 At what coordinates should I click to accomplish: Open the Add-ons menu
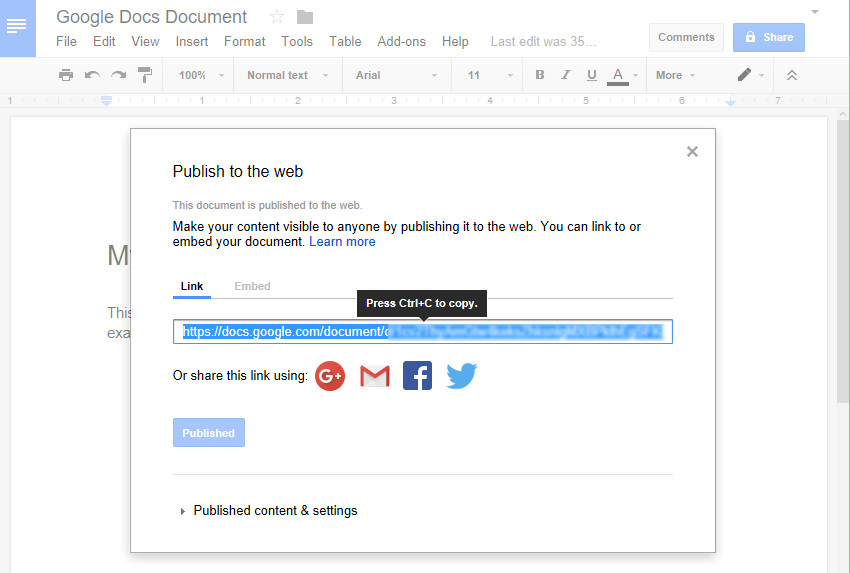pyautogui.click(x=402, y=42)
